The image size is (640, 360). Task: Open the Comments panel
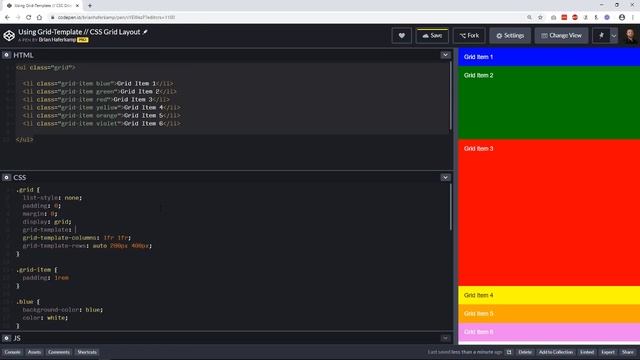59,352
